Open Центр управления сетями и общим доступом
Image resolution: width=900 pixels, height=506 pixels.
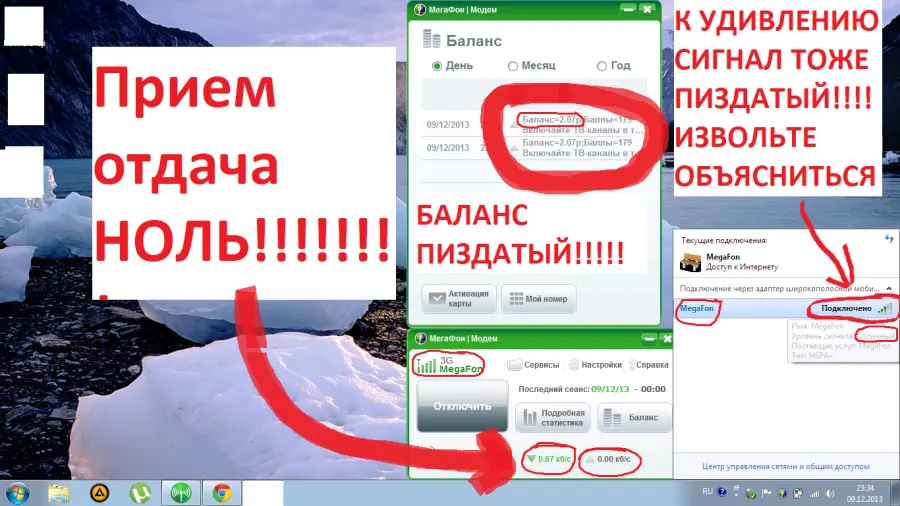786,466
